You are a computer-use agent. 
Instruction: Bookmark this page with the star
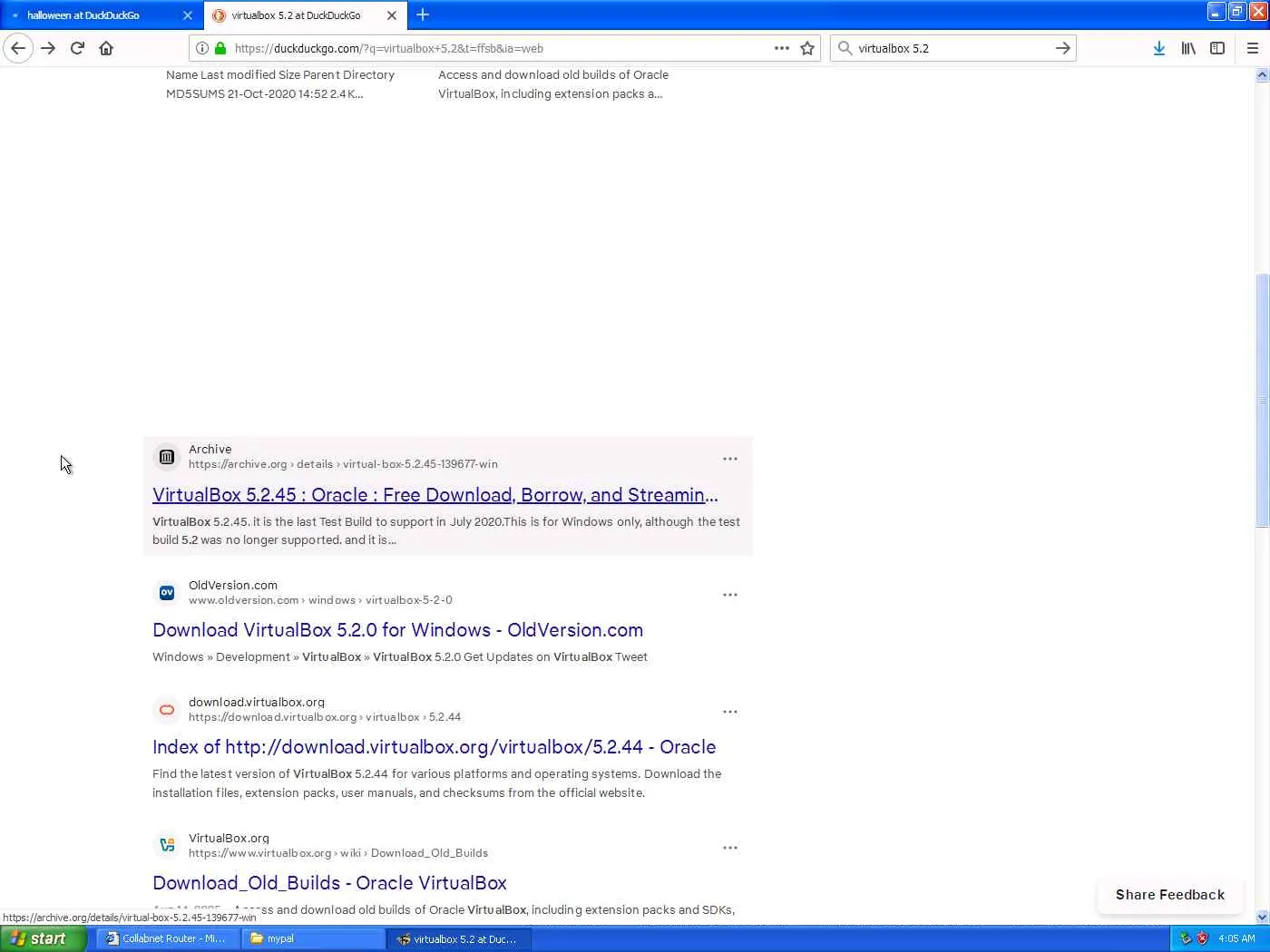(x=807, y=48)
